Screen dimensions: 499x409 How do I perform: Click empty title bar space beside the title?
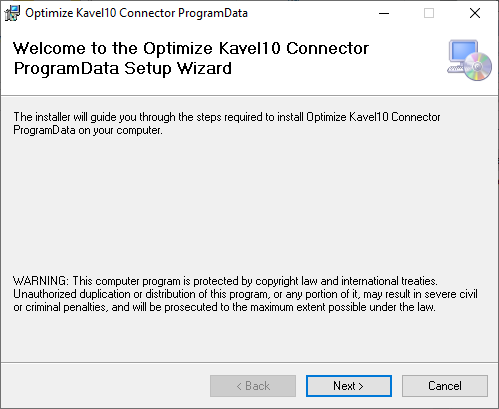click(310, 13)
